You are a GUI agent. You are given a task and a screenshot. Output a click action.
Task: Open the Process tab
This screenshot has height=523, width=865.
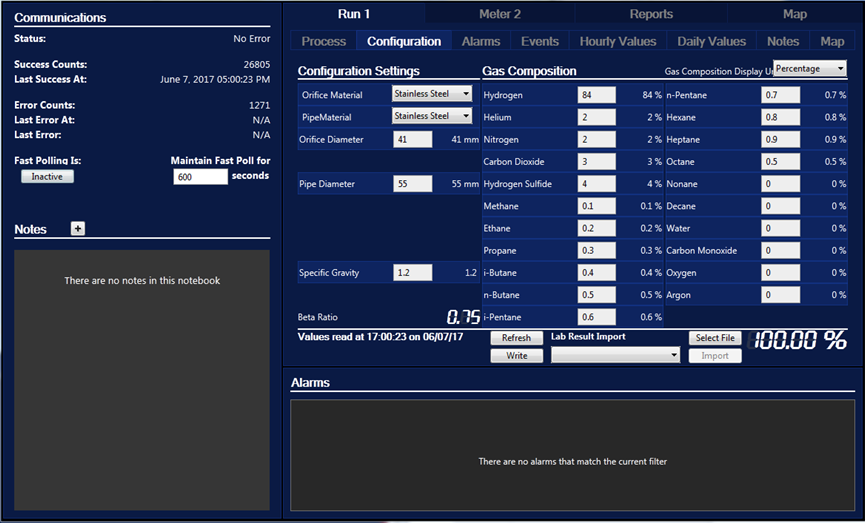[324, 41]
